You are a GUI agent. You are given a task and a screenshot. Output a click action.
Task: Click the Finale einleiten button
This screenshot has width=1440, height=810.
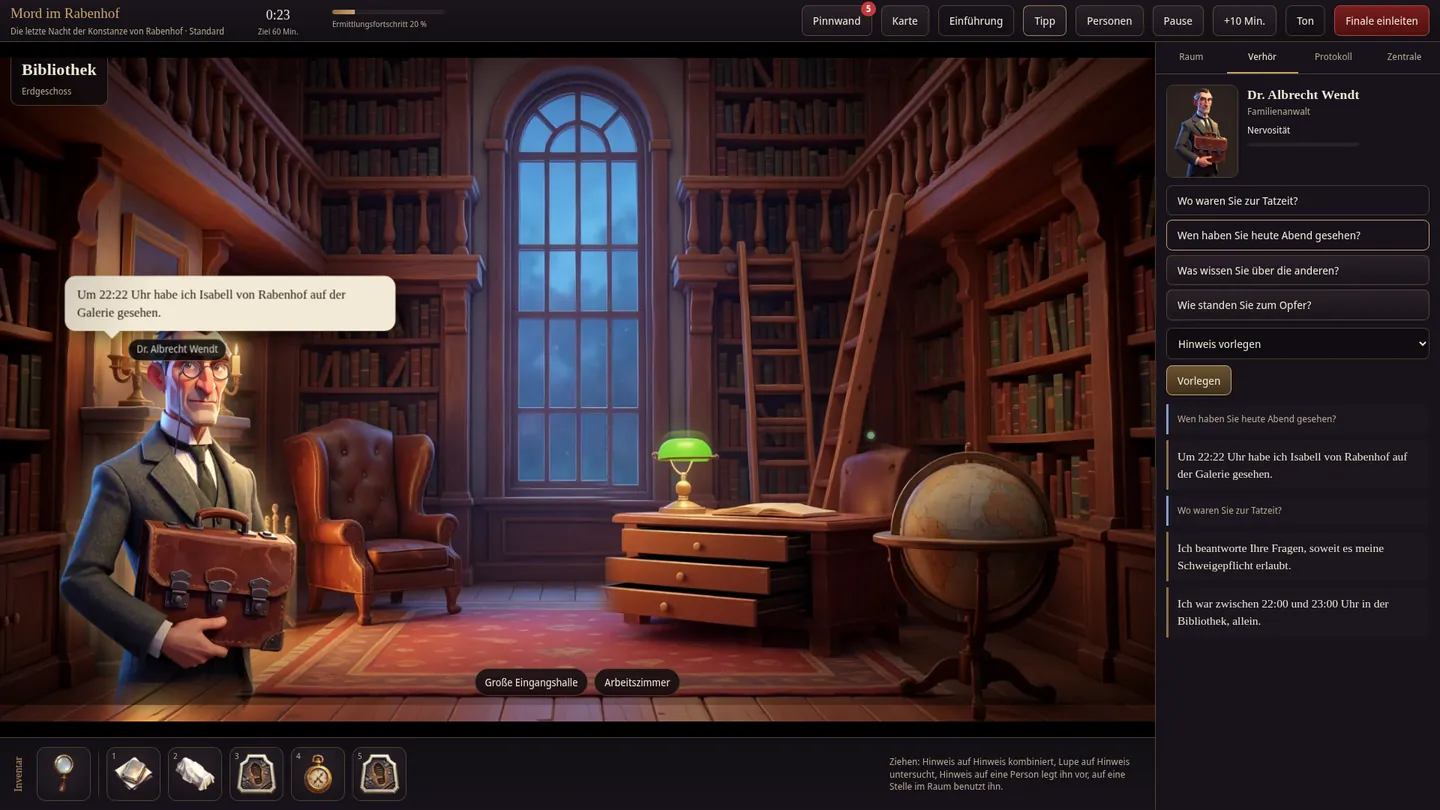click(1381, 21)
